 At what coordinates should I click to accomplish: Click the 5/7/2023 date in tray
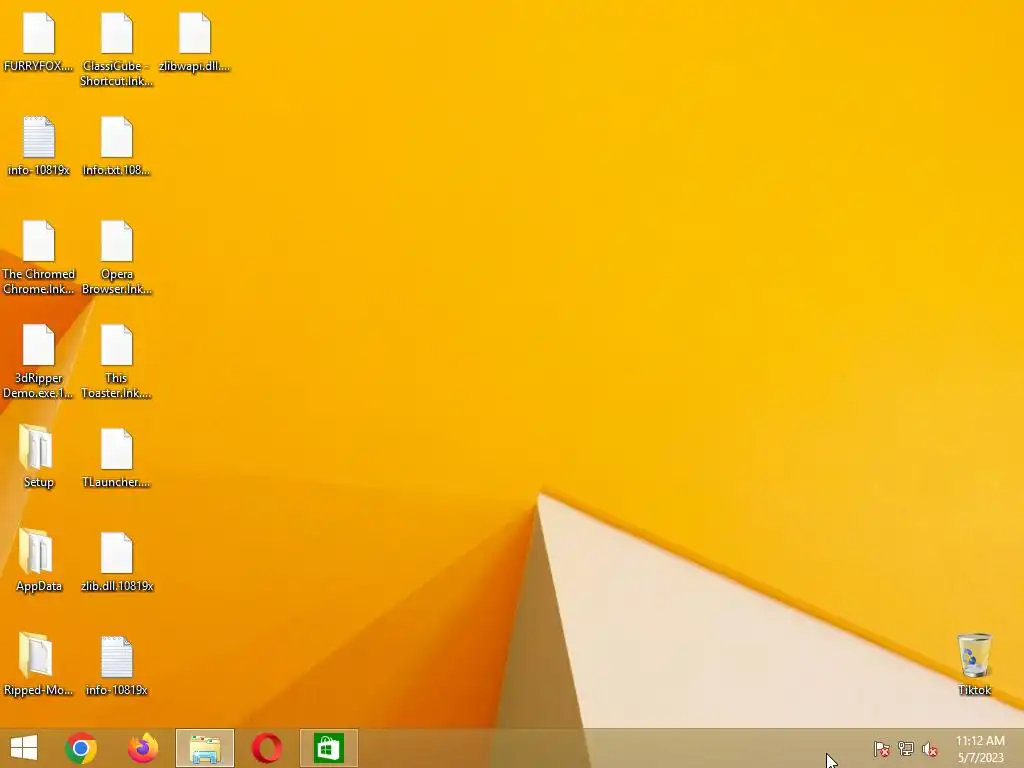point(980,758)
